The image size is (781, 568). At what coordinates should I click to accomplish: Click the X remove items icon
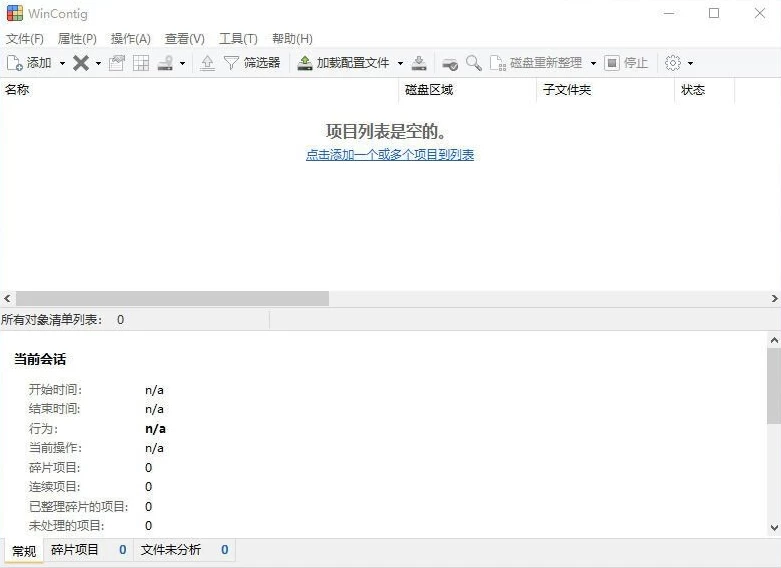[81, 63]
